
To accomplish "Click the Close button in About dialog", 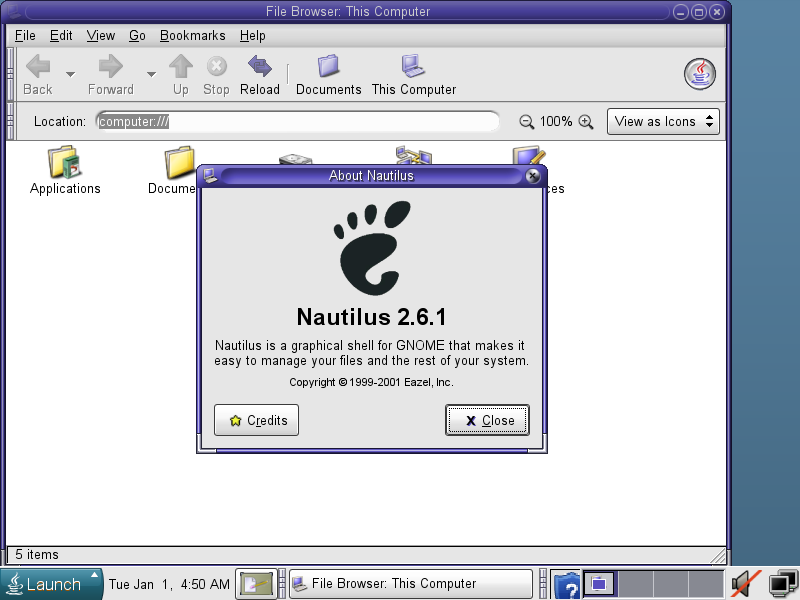I will coord(487,420).
